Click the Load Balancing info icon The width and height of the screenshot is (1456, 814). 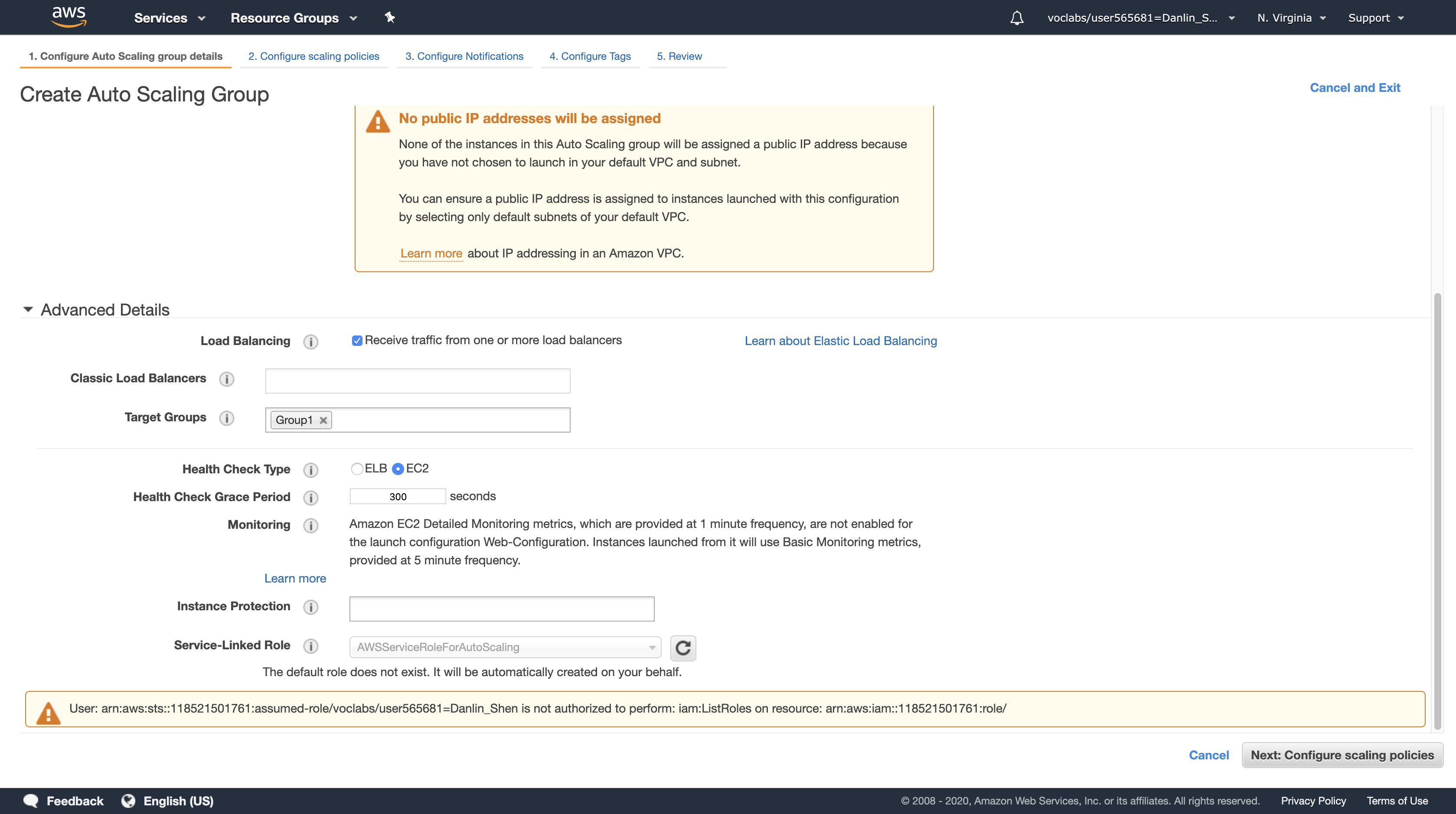[x=310, y=342]
